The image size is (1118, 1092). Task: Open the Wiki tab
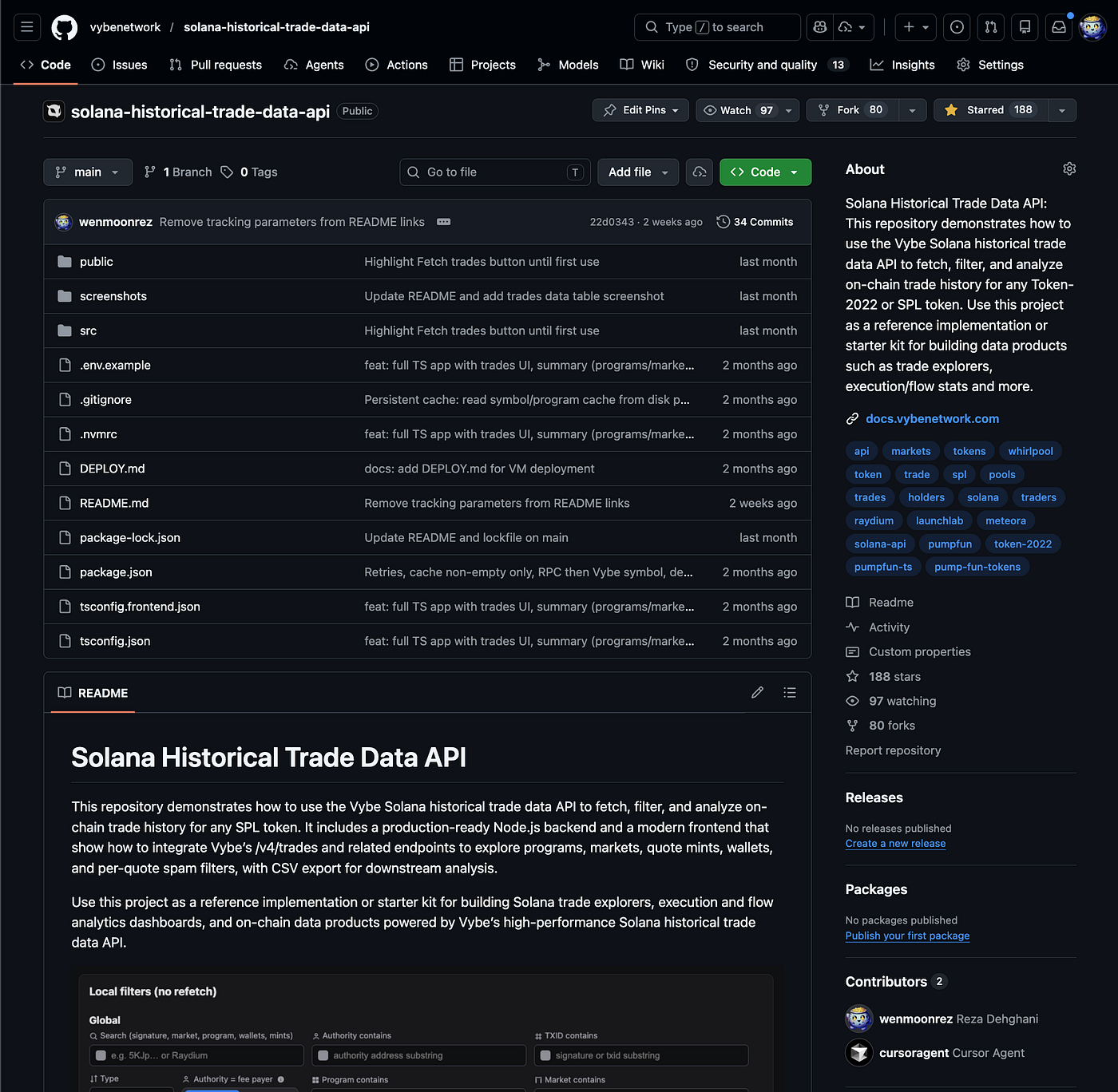[x=642, y=65]
